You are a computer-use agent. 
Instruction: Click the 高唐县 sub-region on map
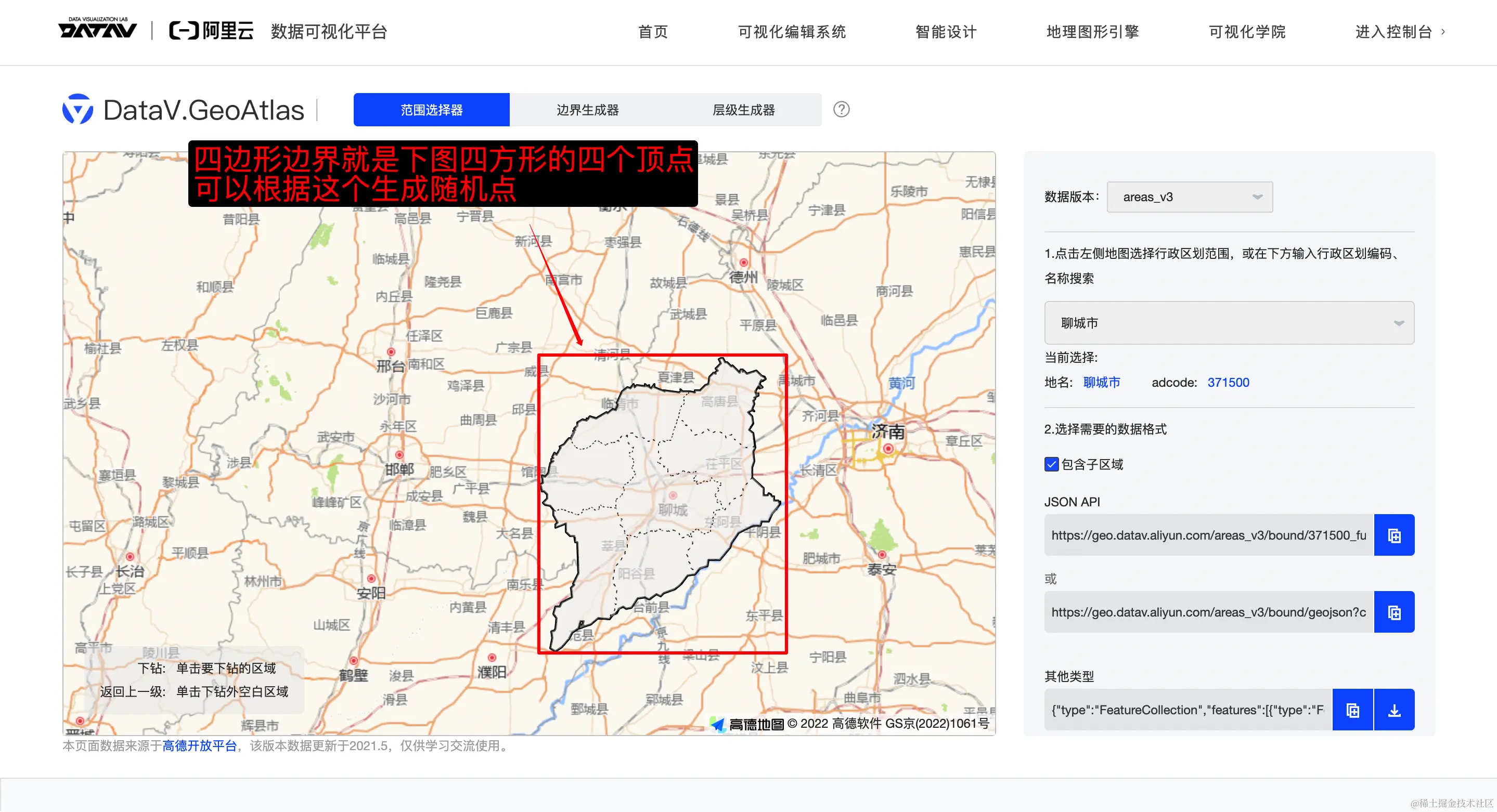(719, 401)
